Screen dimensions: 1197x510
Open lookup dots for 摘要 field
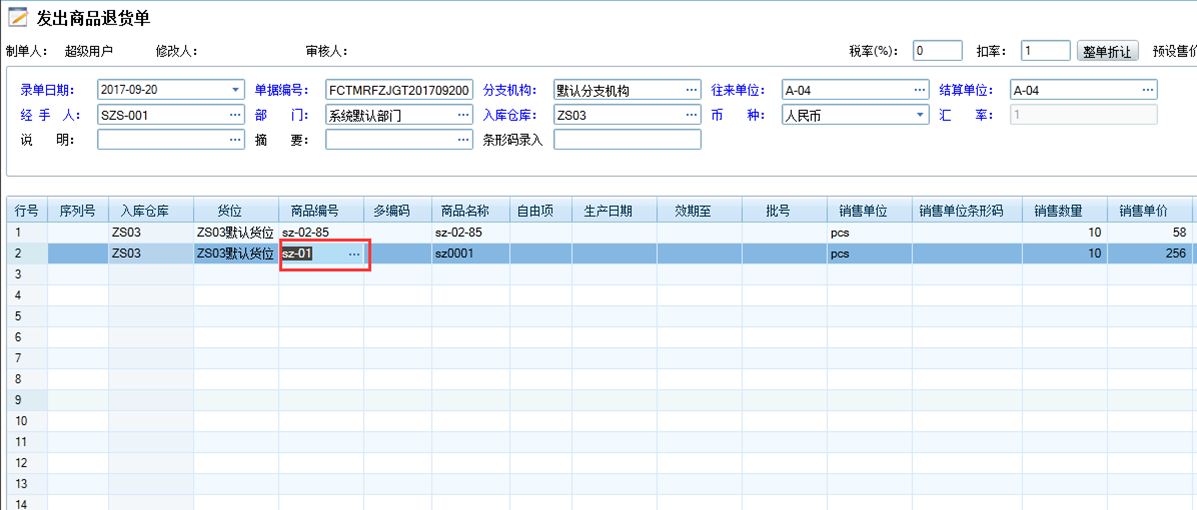[463, 140]
